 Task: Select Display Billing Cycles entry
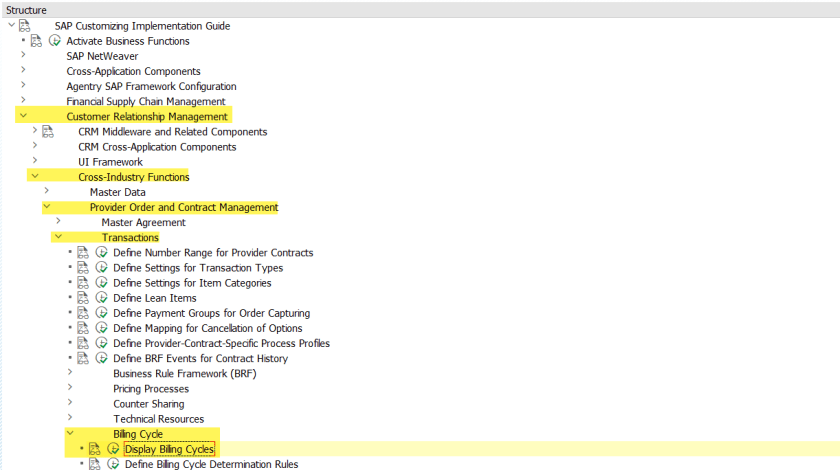coord(169,449)
